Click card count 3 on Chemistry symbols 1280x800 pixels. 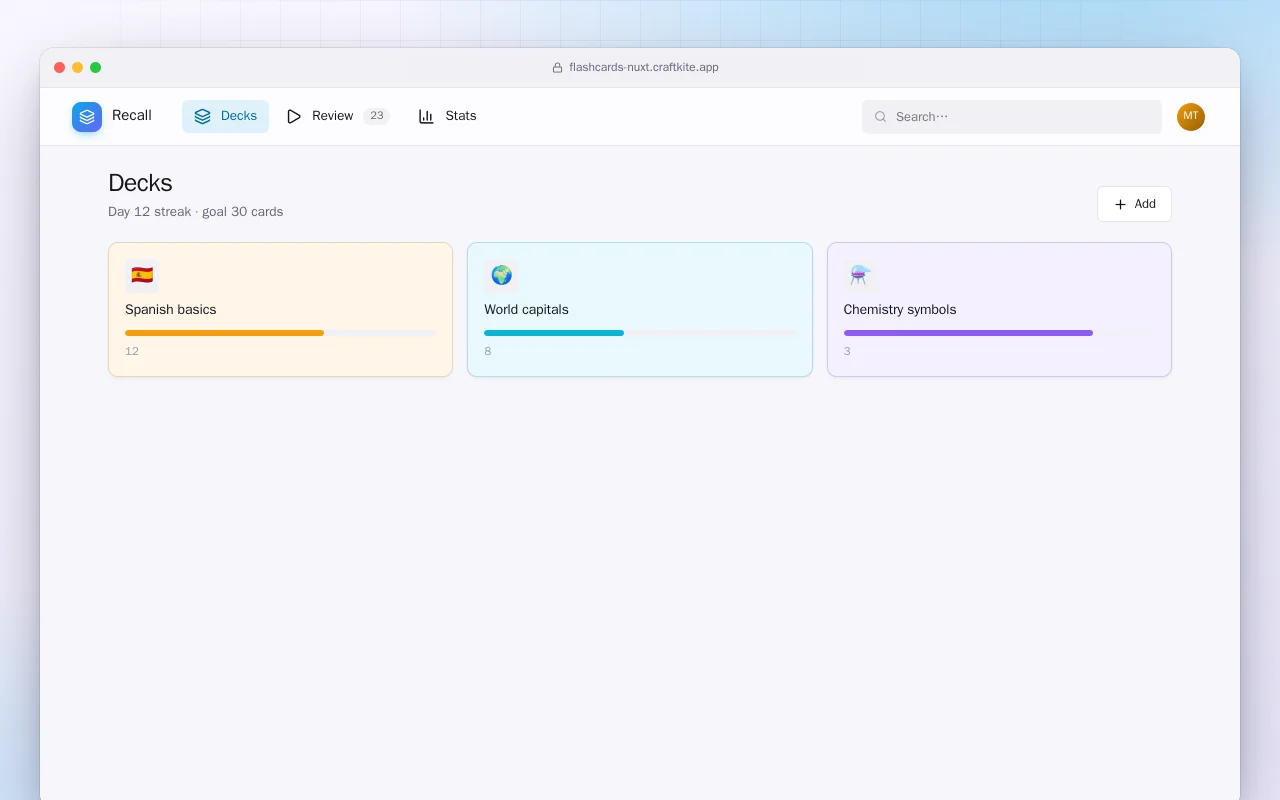pyautogui.click(x=847, y=352)
